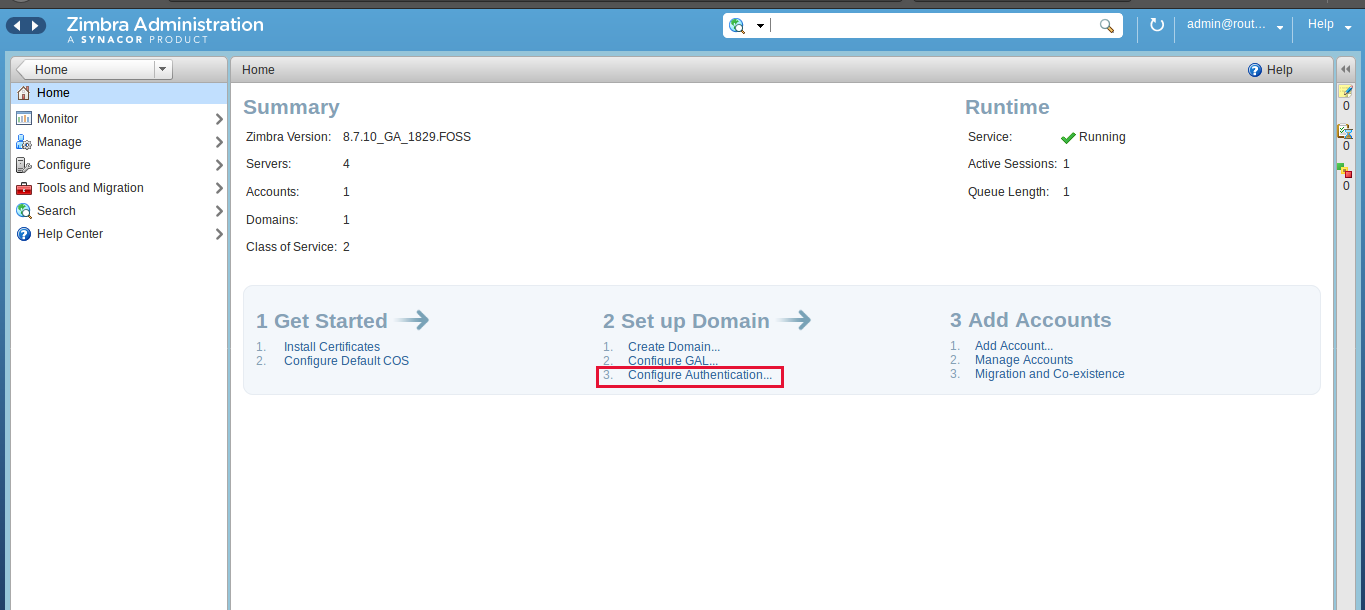Select Home in the navigation tree

point(119,93)
